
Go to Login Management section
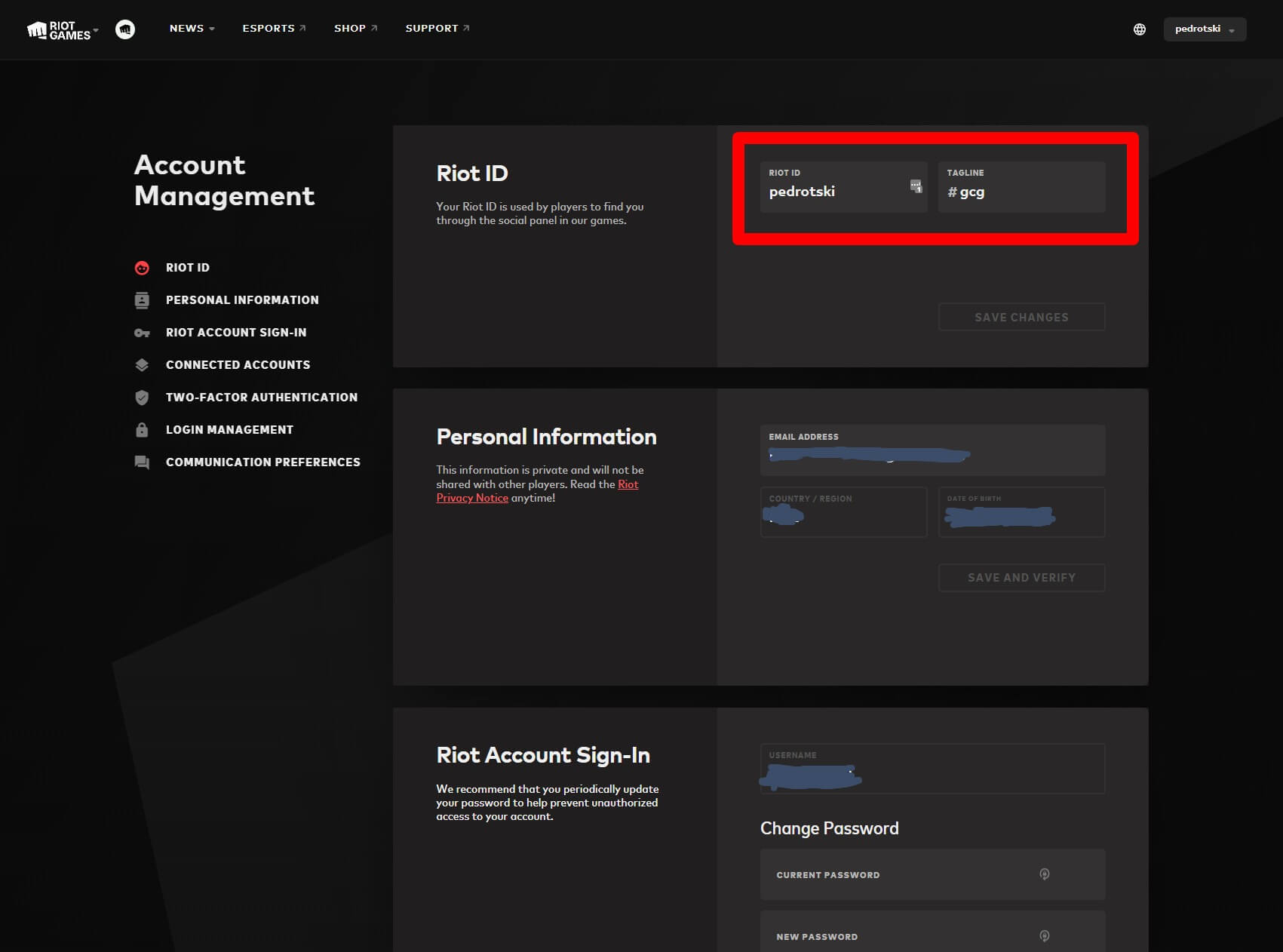pyautogui.click(x=229, y=430)
